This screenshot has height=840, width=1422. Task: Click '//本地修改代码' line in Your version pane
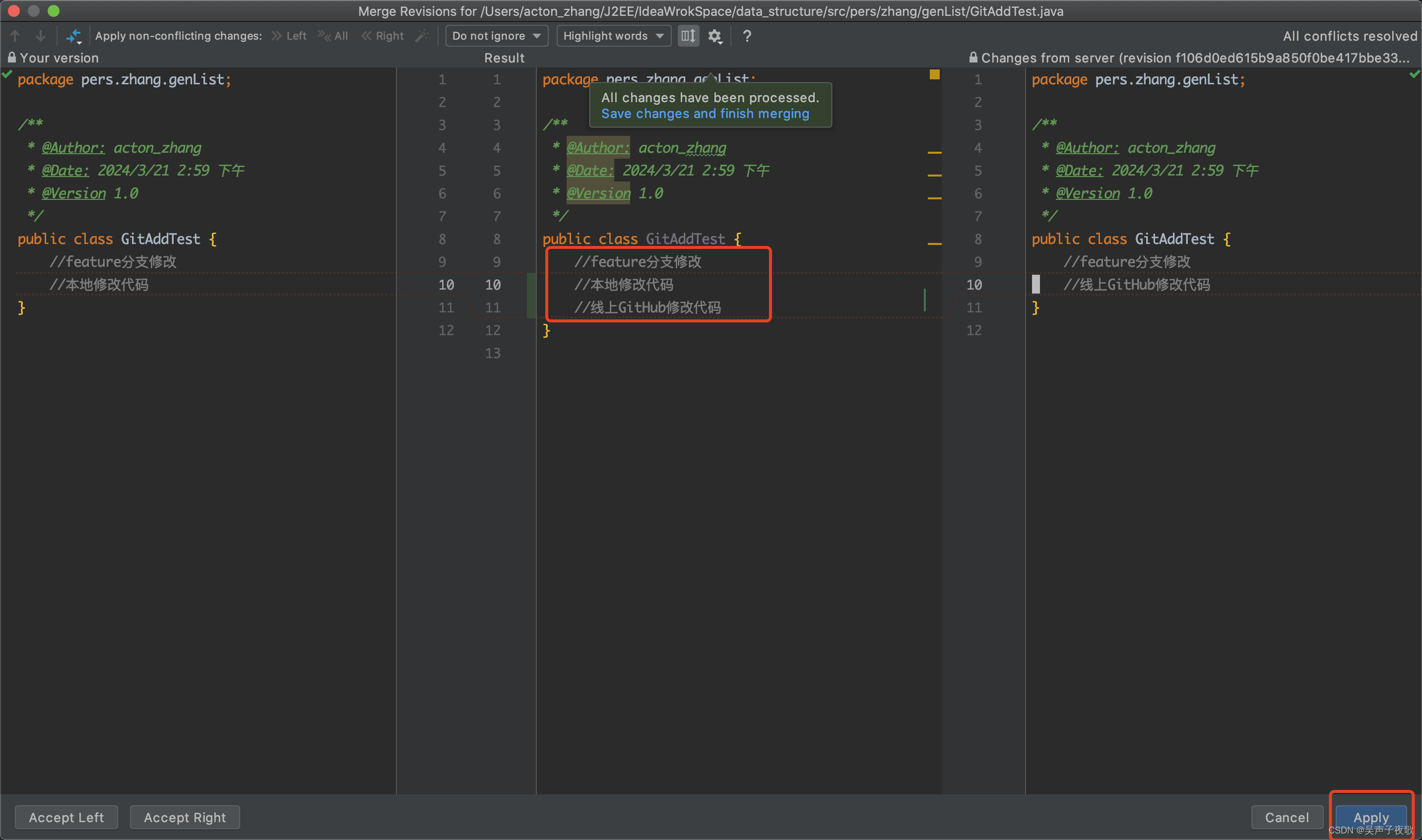99,284
